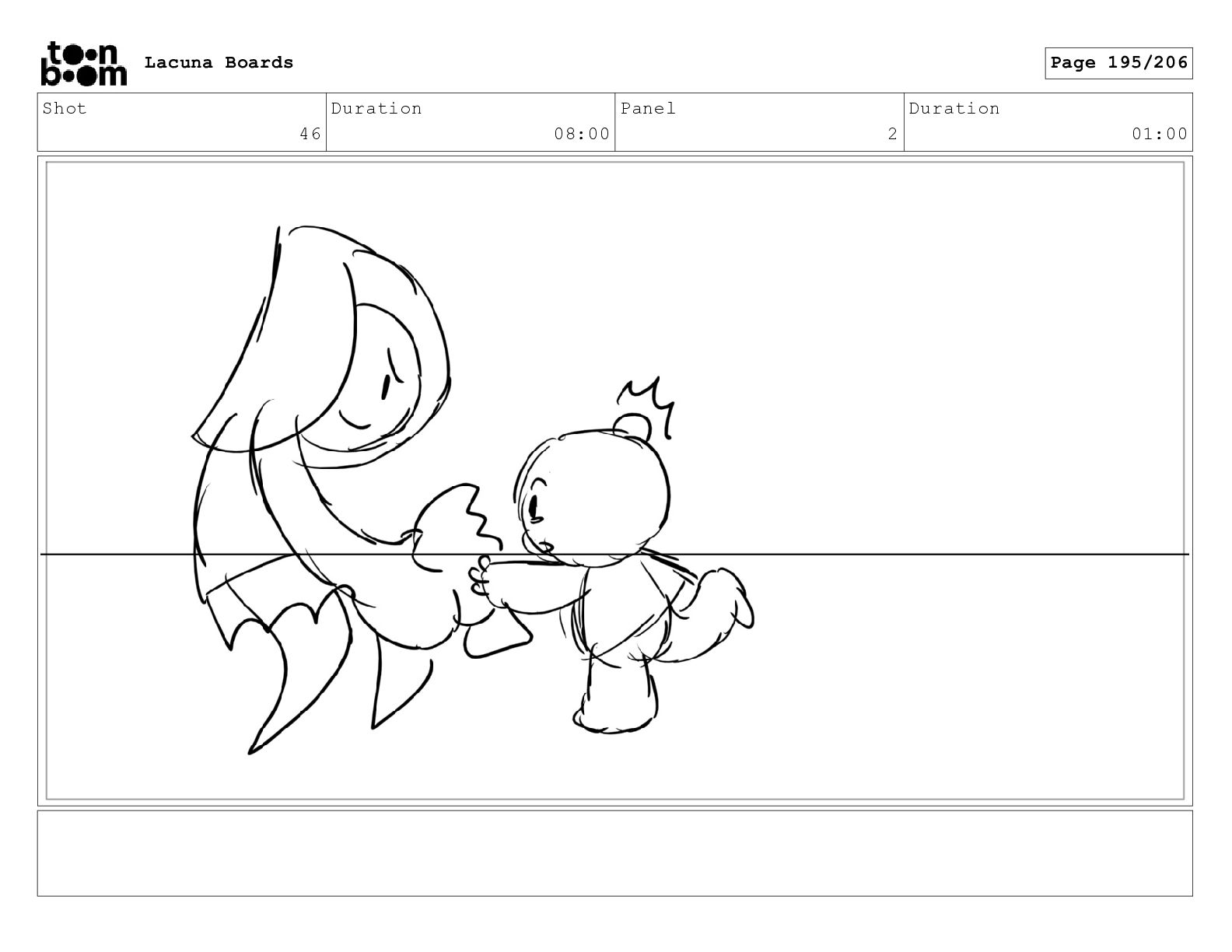Select the panel number '2'

coord(893,134)
